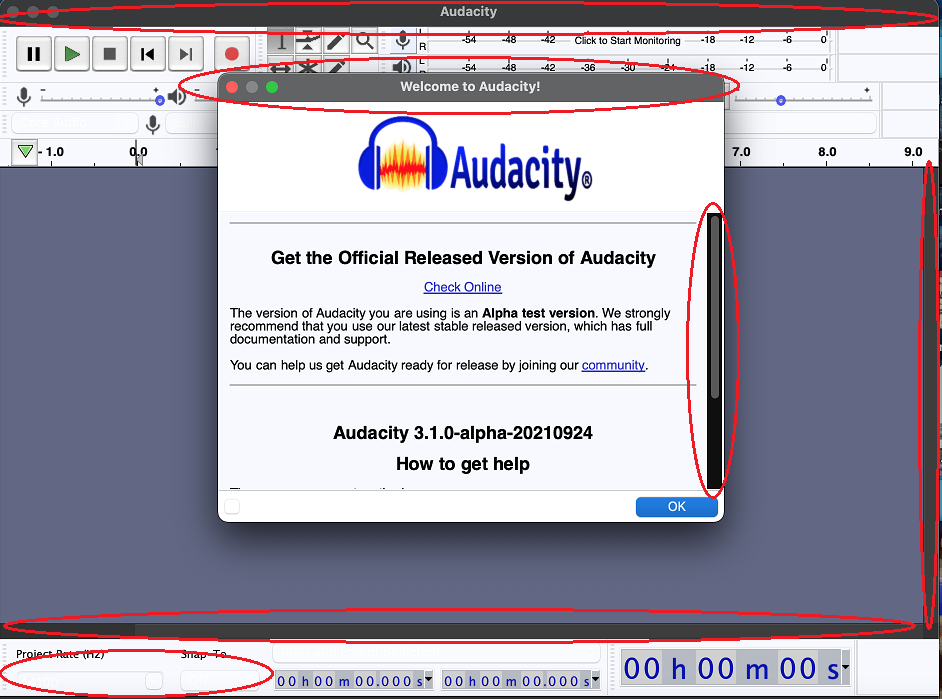Click the playback slider knob right of dialog
This screenshot has width=942, height=699.
tap(780, 100)
